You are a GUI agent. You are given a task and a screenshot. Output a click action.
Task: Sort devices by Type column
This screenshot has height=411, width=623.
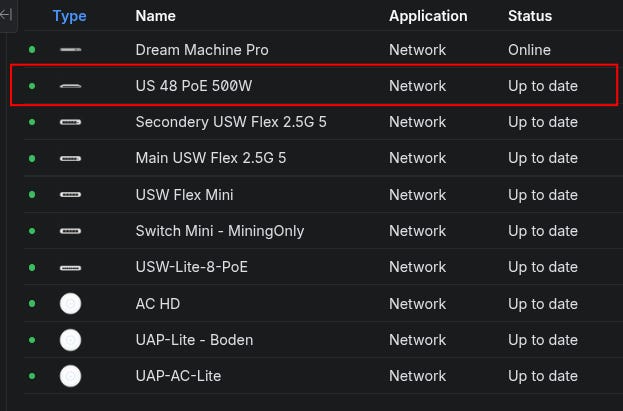click(x=70, y=16)
